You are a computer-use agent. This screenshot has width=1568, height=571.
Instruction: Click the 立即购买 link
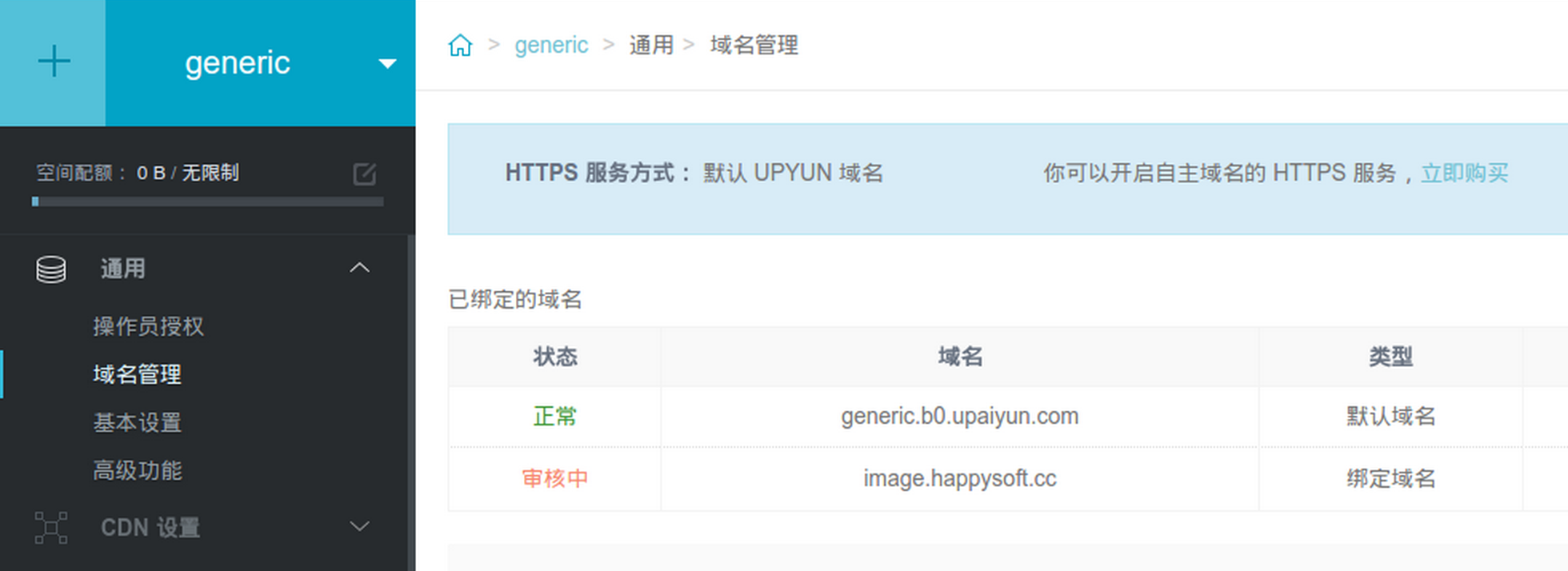(1464, 173)
